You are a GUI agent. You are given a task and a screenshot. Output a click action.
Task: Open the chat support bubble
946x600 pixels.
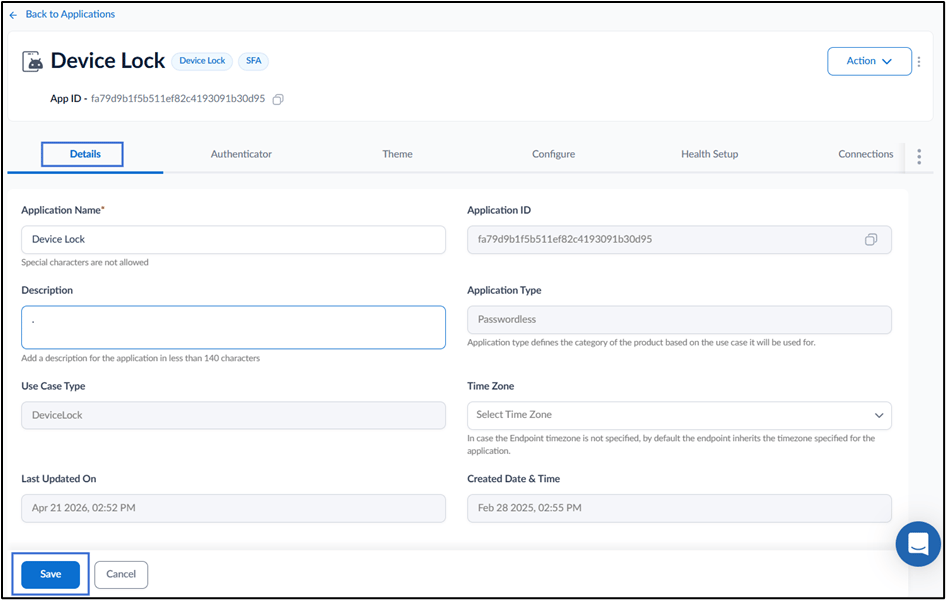coord(918,544)
